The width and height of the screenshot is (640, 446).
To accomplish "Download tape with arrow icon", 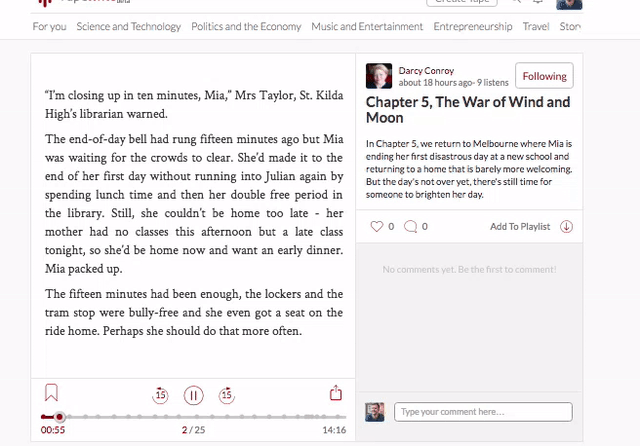I will [x=567, y=226].
